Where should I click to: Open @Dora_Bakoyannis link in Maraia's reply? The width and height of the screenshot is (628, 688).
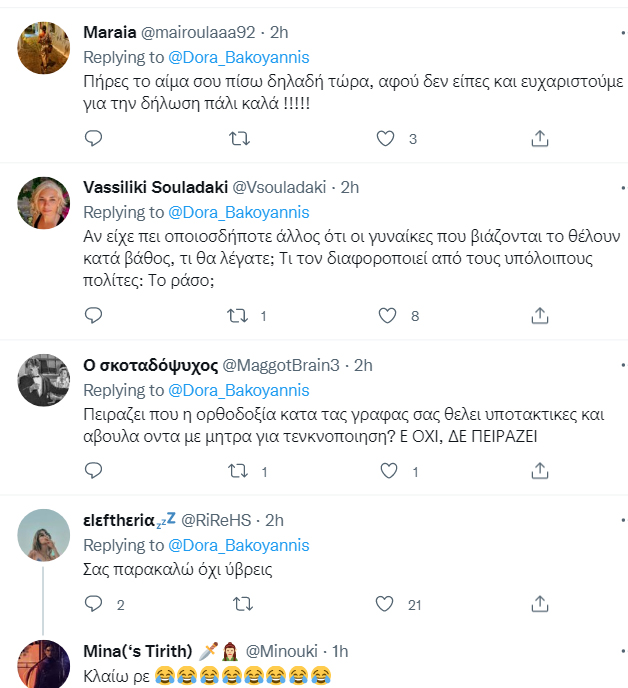pos(239,57)
